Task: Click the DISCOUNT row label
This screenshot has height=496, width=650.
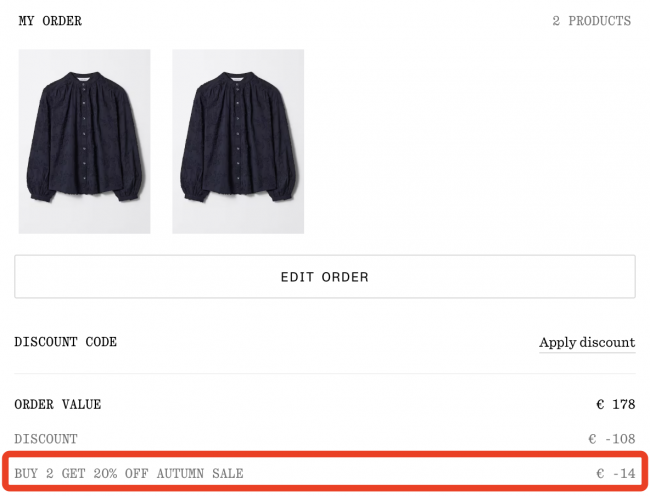Action: coord(45,439)
